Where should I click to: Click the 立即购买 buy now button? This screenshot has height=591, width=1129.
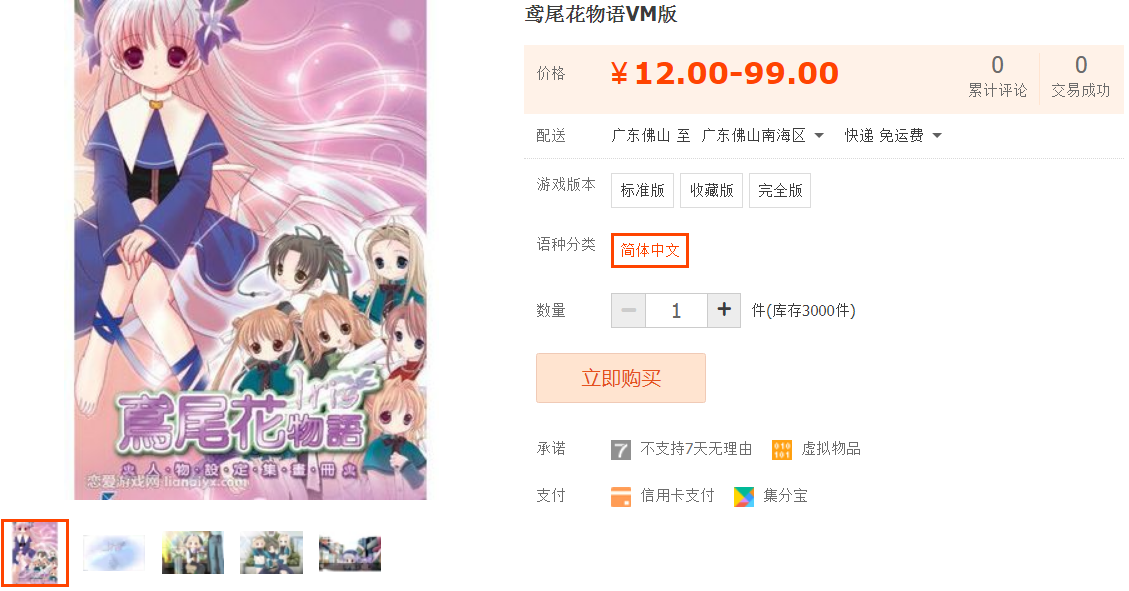(x=621, y=378)
